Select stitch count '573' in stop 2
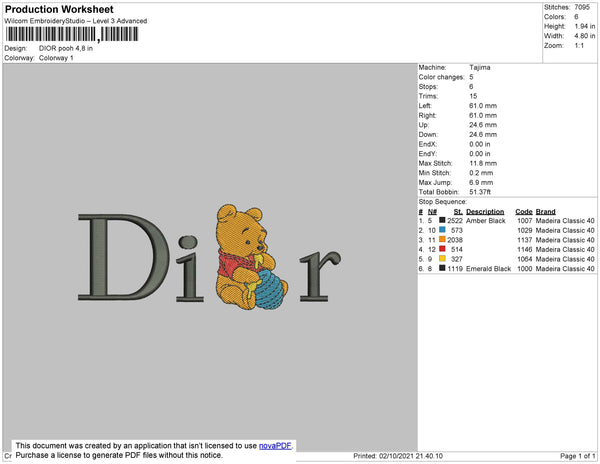The width and height of the screenshot is (600, 464). pos(457,230)
